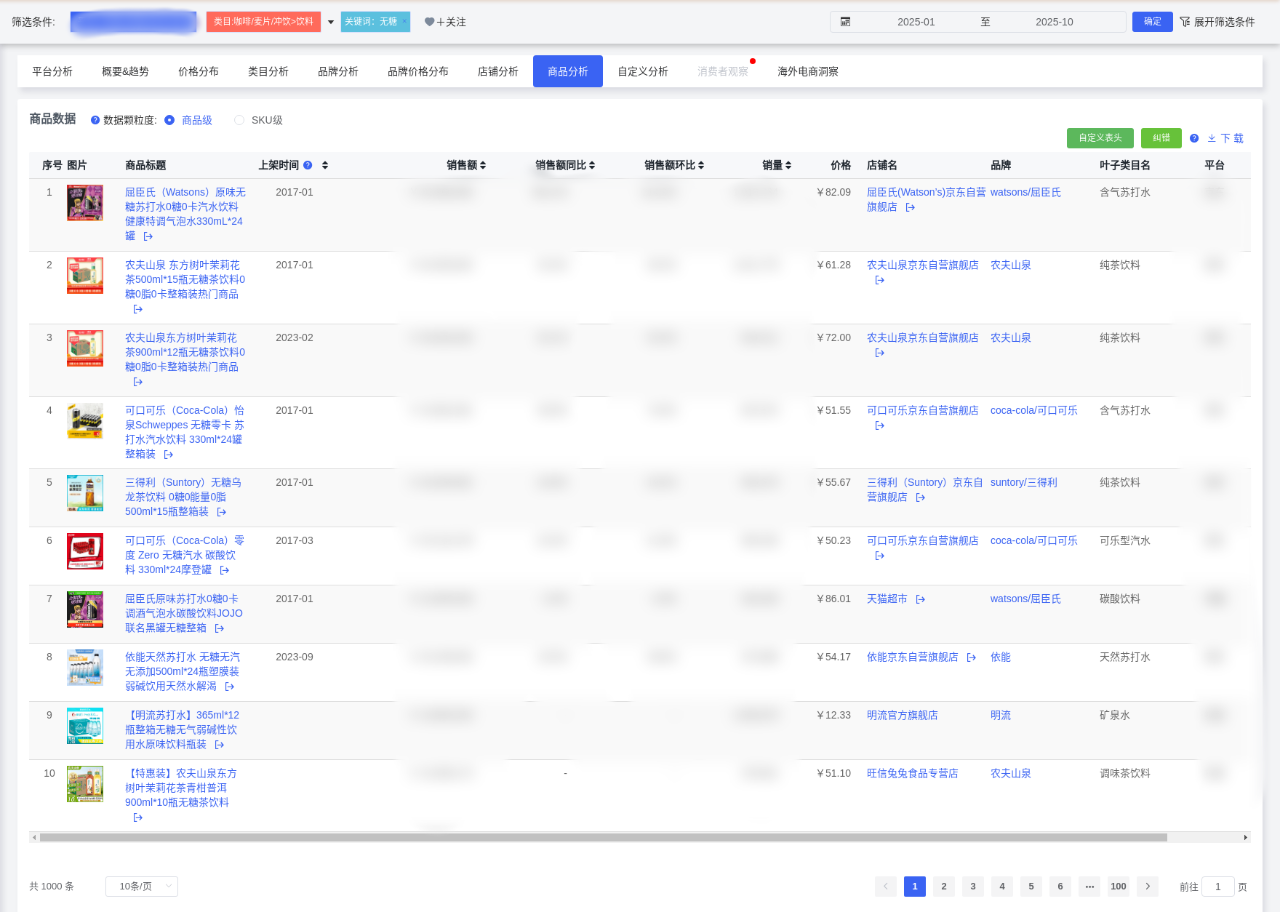Open the 10条/页 page size dropdown
This screenshot has width=1280, height=912.
coord(141,886)
